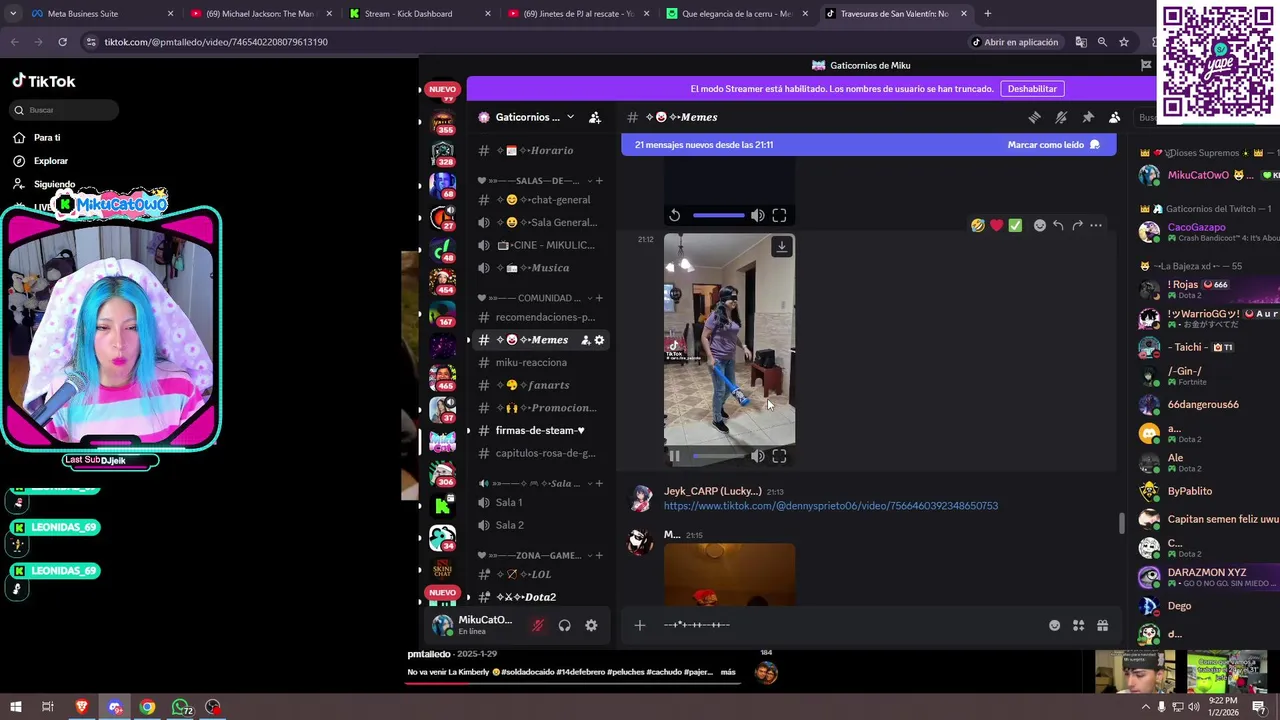Click Marcar como leído button

(x=1054, y=145)
